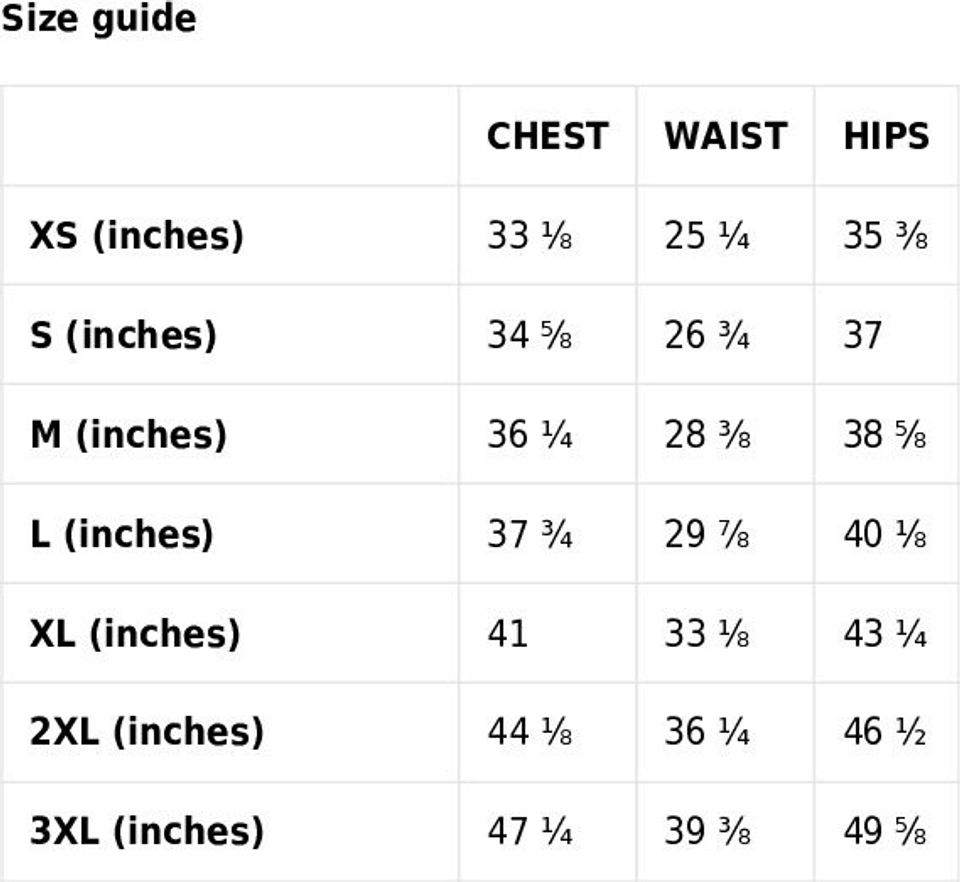Click the 3XL (inches) row label
The width and height of the screenshot is (960, 882).
tap(146, 831)
